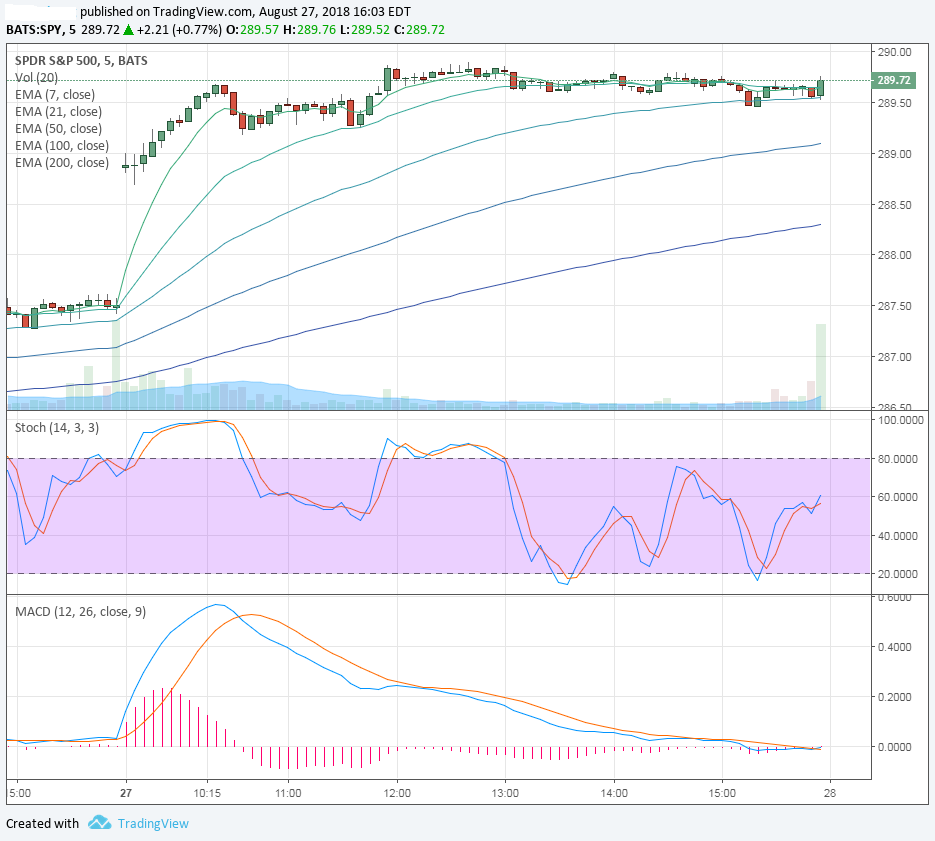Click the TradingView cloud logo icon
Image resolution: width=935 pixels, height=841 pixels.
coord(100,823)
